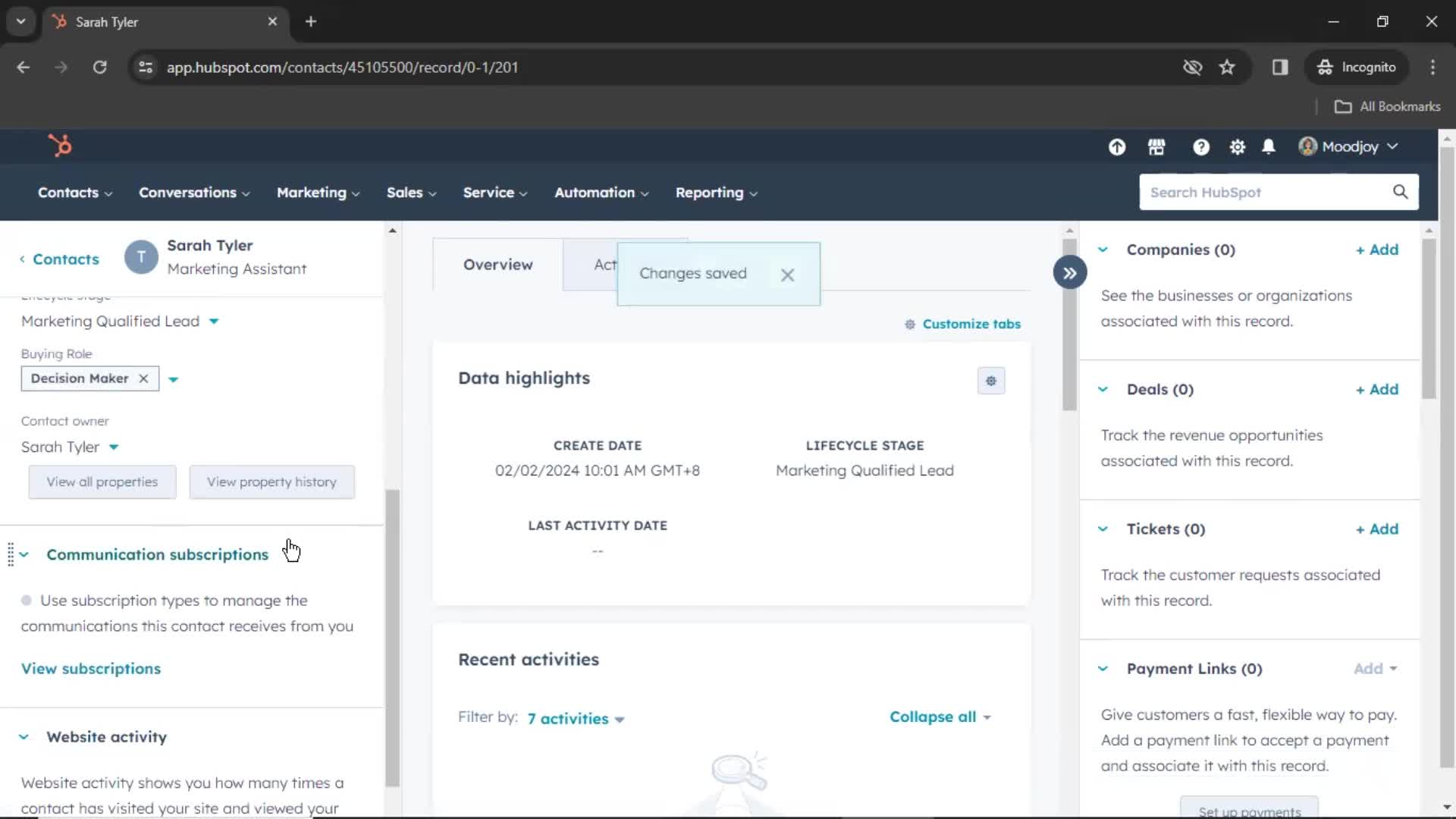The width and height of the screenshot is (1456, 819).
Task: Open the Contacts menu item
Action: [68, 192]
